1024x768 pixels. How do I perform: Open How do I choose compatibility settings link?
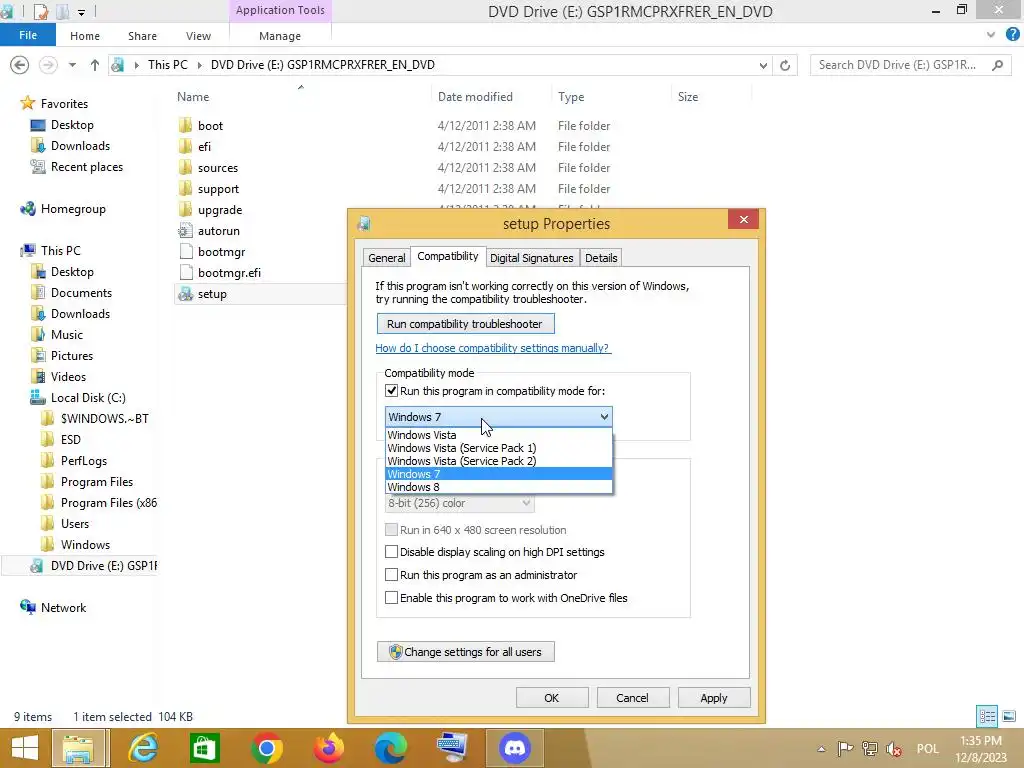492,348
